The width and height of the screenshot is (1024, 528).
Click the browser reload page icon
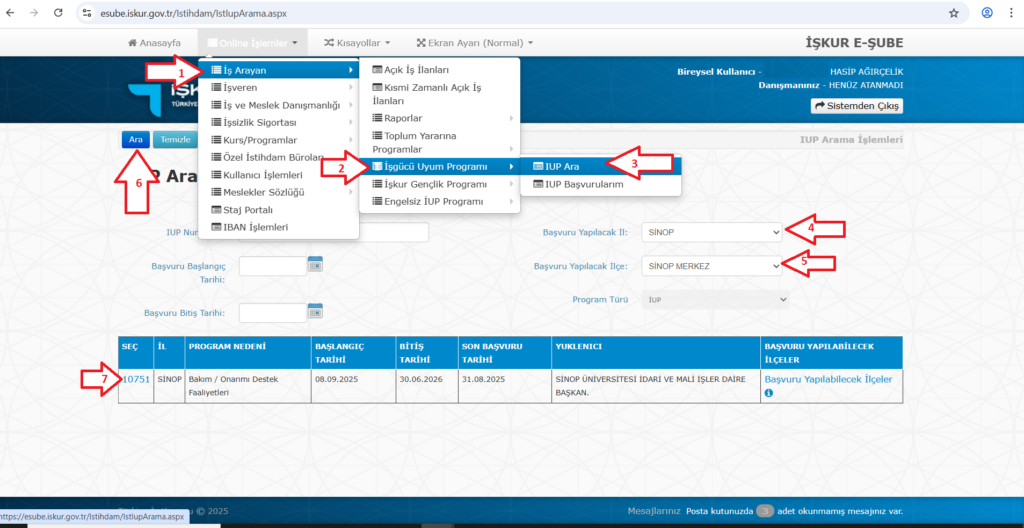click(58, 14)
